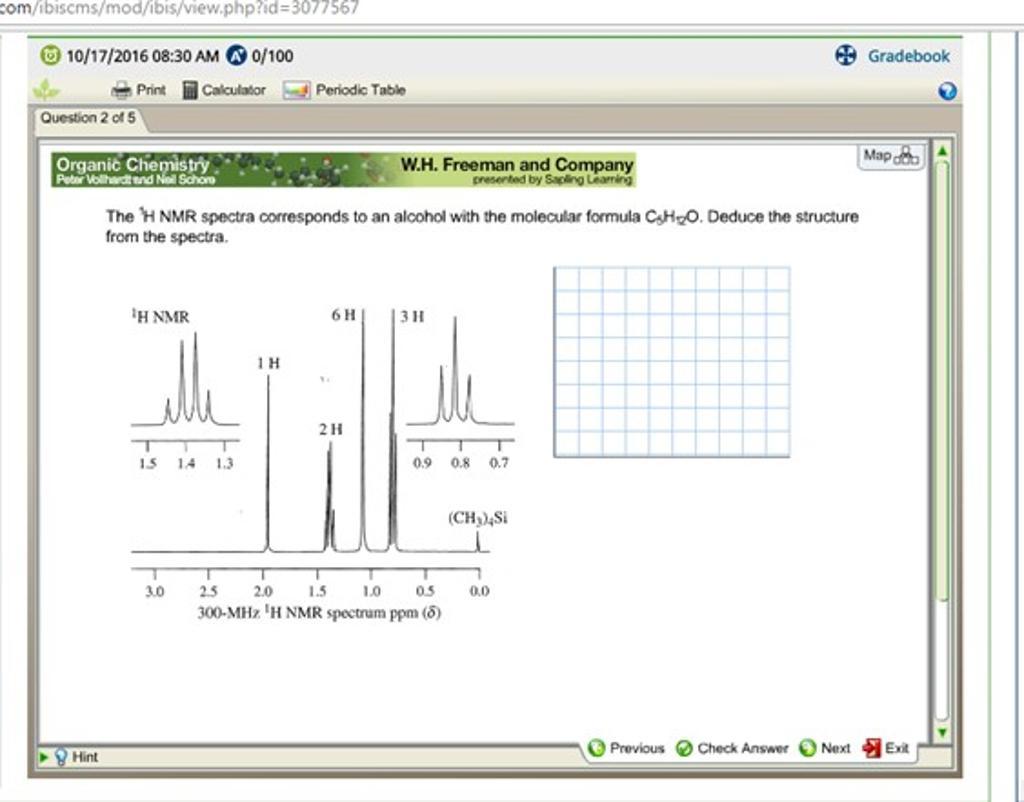Open the Gradebook text link
Viewport: 1024px width, 802px height.
tap(908, 56)
